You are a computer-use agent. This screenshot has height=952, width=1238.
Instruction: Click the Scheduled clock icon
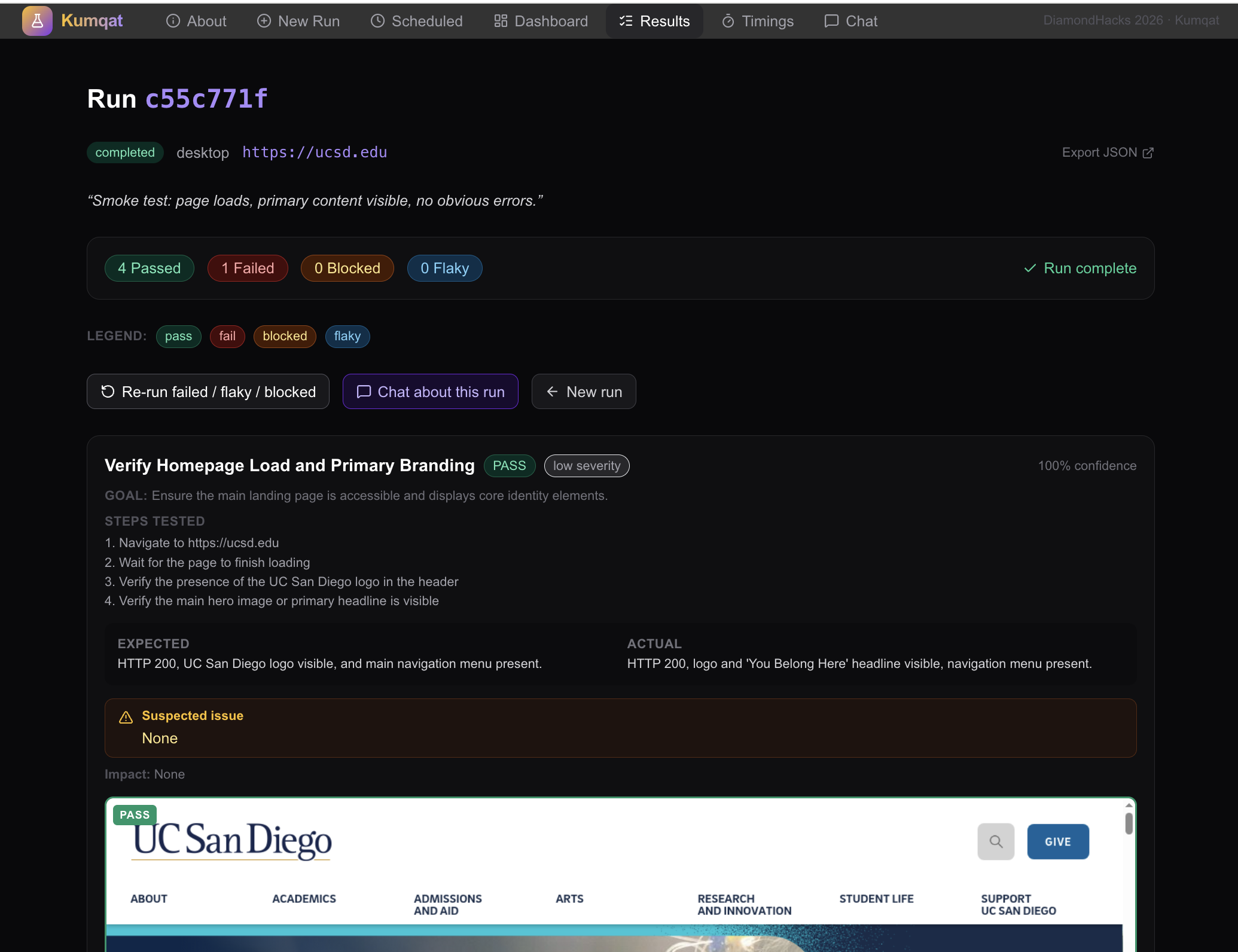[x=377, y=21]
